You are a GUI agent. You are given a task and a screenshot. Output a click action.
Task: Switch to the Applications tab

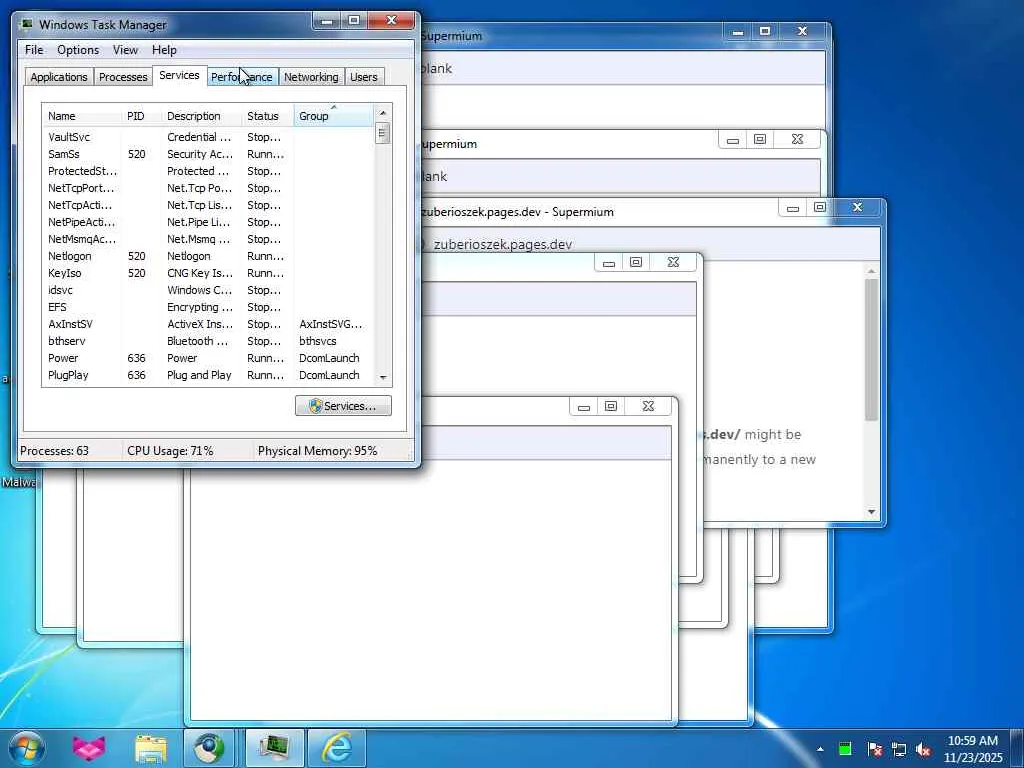point(59,76)
